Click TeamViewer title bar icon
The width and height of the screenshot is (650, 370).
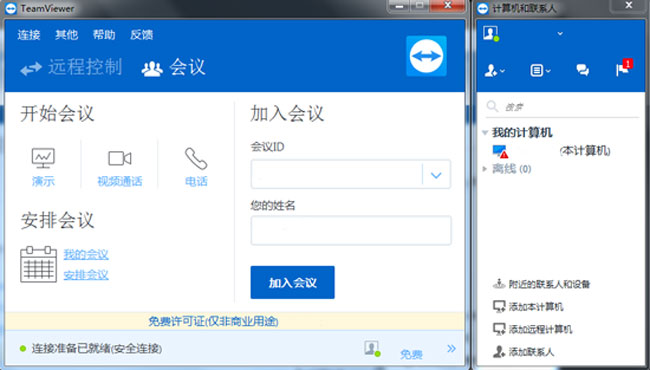(x=11, y=8)
